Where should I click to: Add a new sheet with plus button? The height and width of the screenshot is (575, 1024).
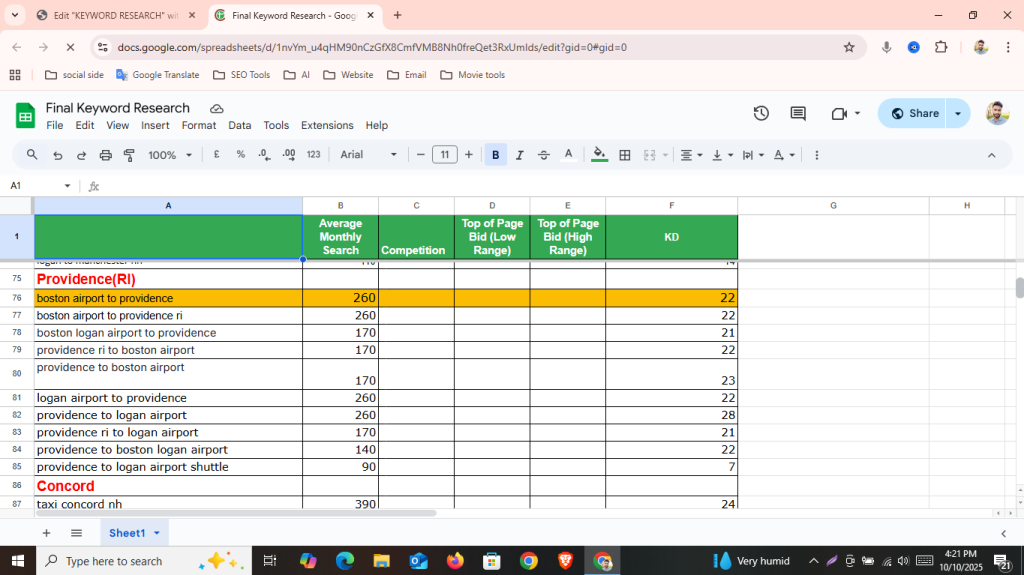[x=46, y=533]
